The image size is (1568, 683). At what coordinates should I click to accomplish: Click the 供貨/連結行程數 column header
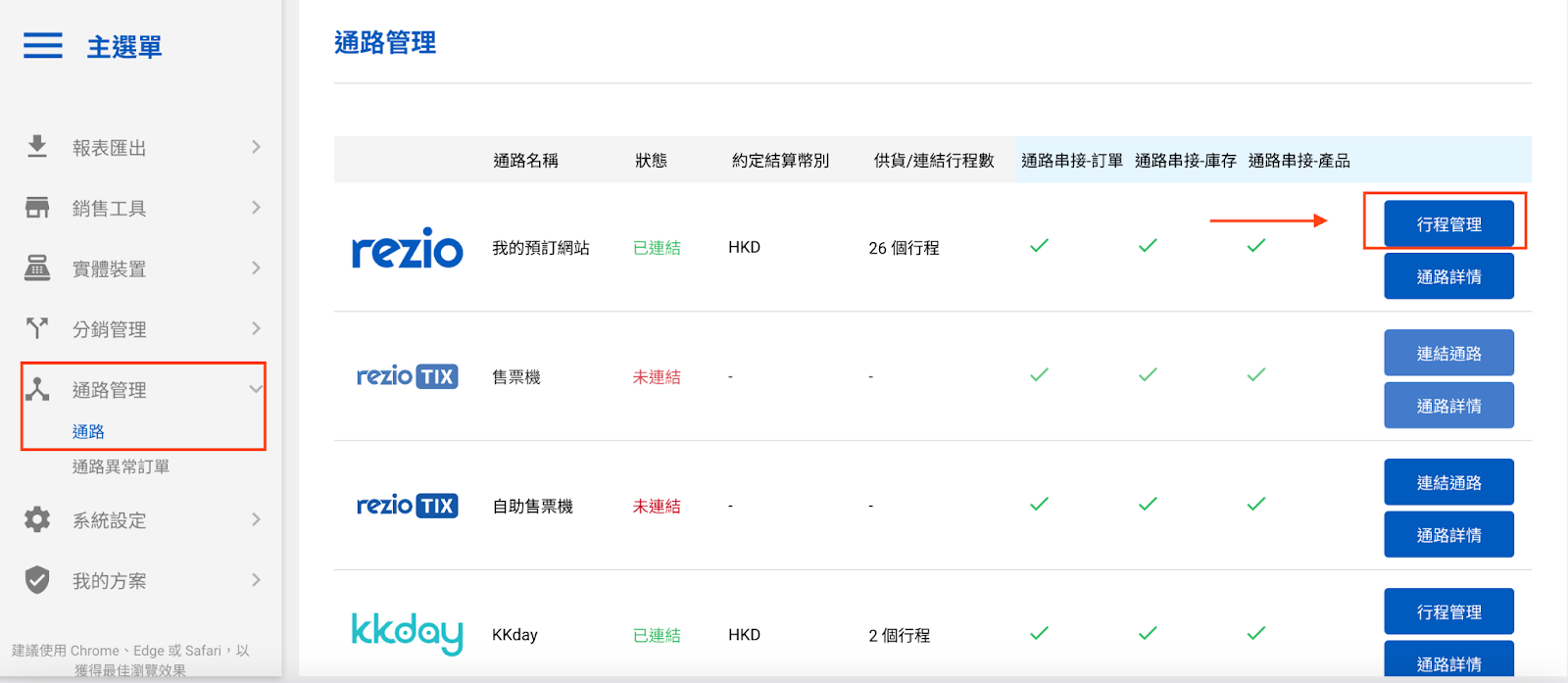click(x=934, y=160)
